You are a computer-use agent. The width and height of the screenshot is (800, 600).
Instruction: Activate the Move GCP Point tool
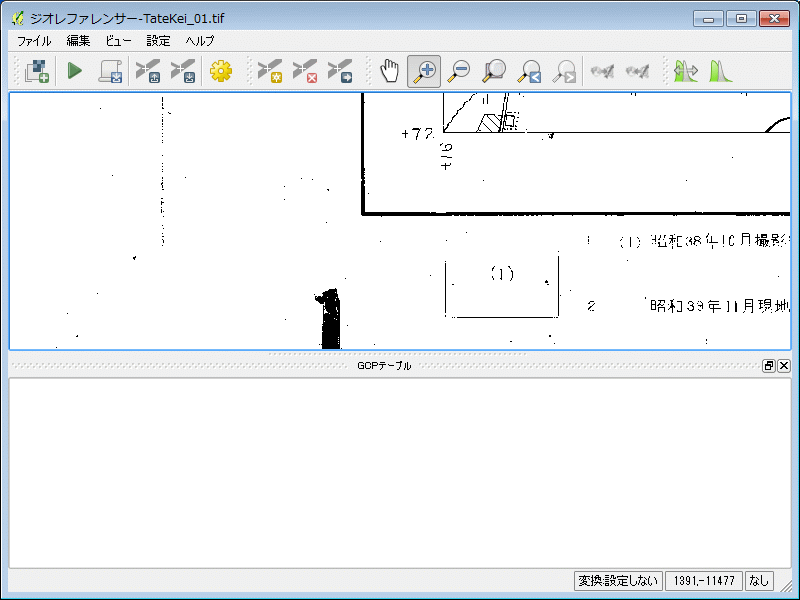[339, 71]
